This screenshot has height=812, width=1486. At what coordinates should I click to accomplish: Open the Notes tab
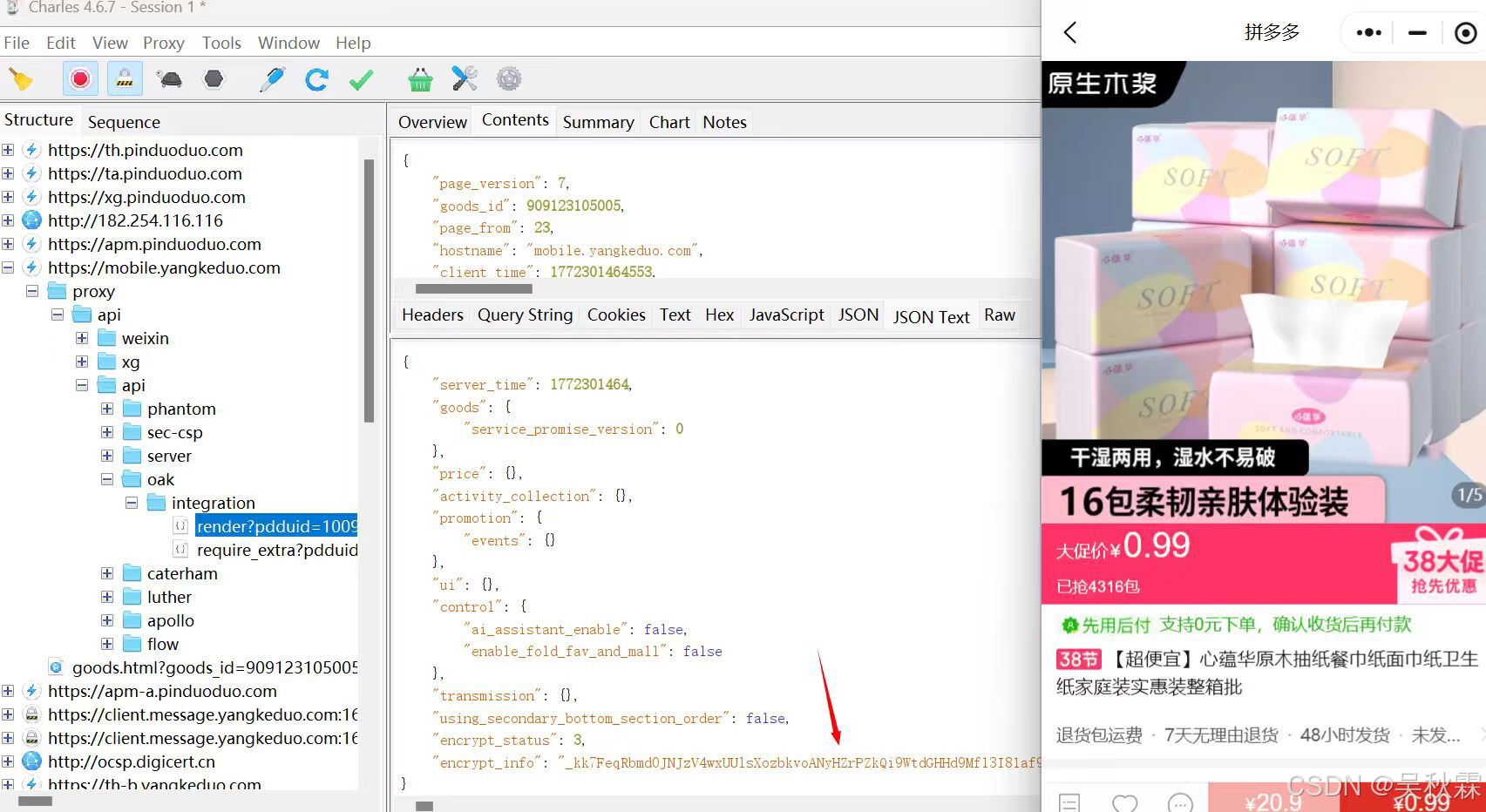coord(724,122)
